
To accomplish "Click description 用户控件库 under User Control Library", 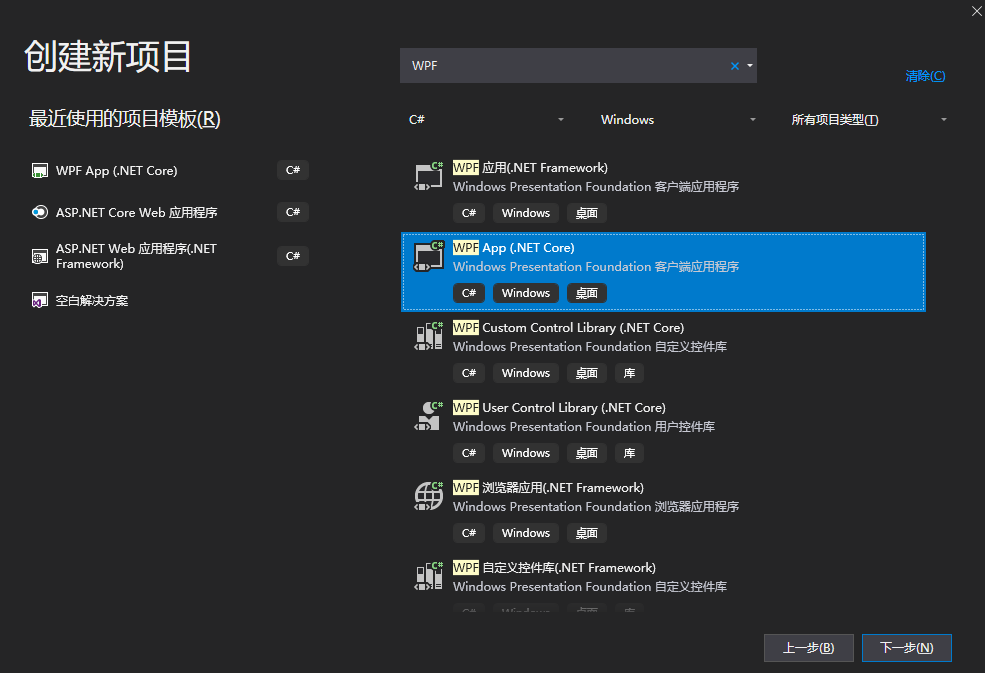I will tap(685, 427).
